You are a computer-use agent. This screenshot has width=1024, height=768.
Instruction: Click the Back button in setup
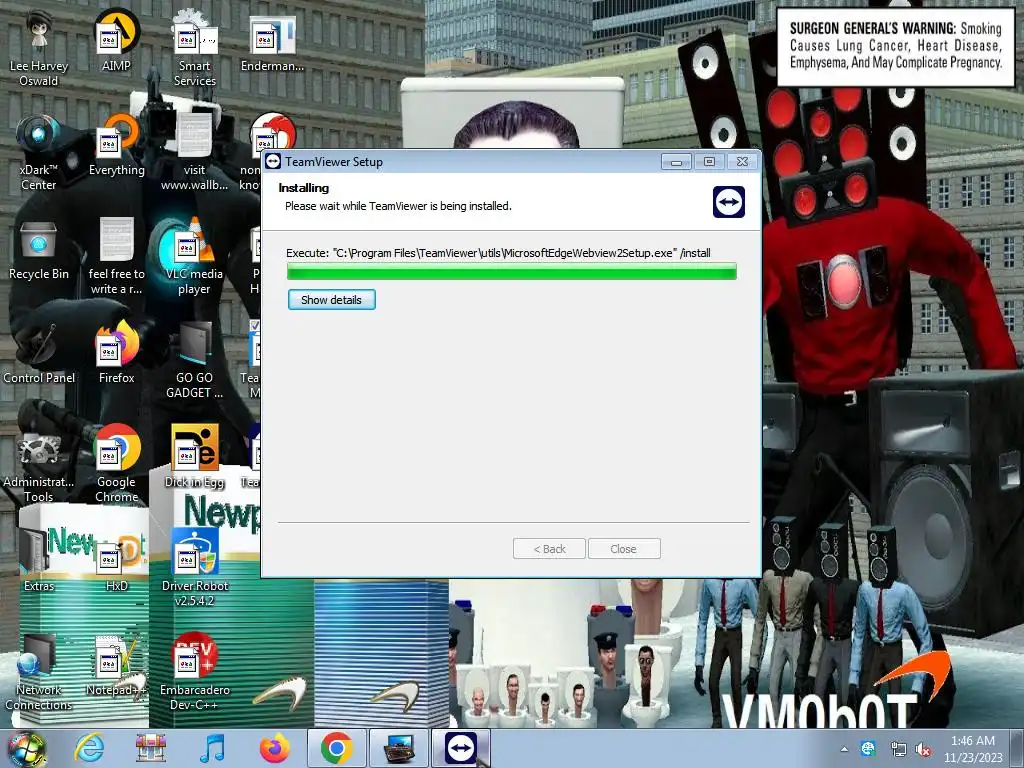(549, 549)
